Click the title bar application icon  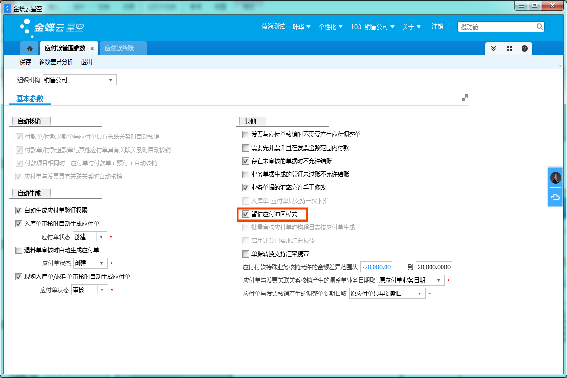click(x=7, y=8)
